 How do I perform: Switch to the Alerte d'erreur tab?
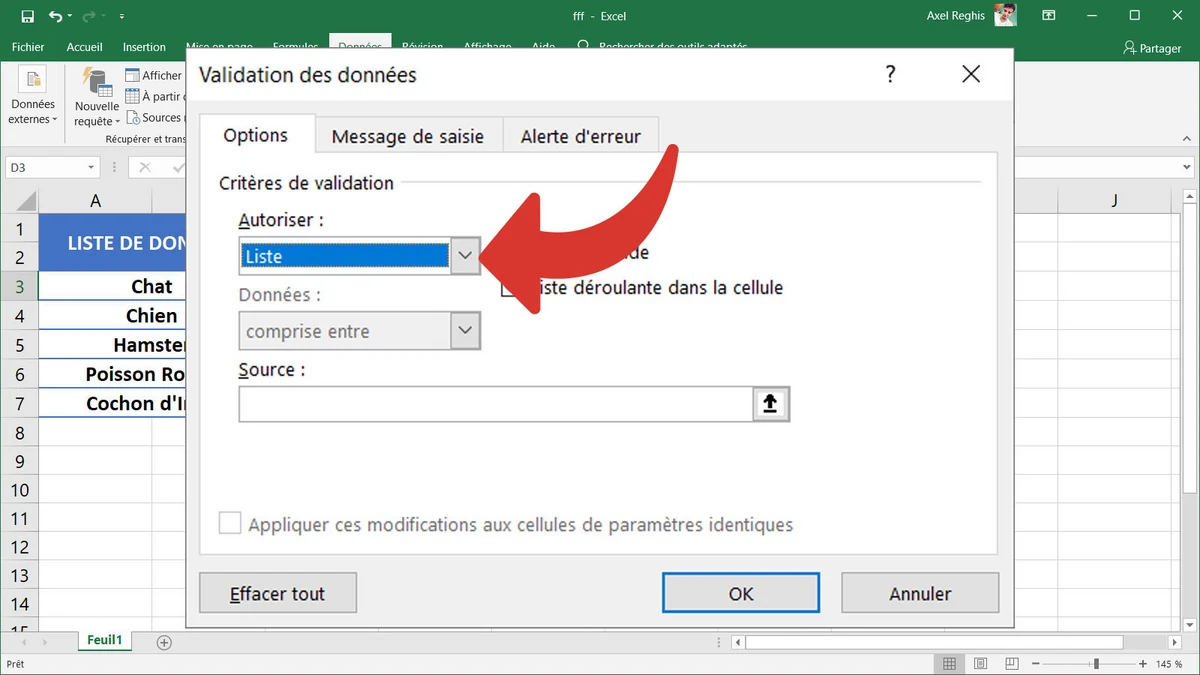pyautogui.click(x=580, y=135)
